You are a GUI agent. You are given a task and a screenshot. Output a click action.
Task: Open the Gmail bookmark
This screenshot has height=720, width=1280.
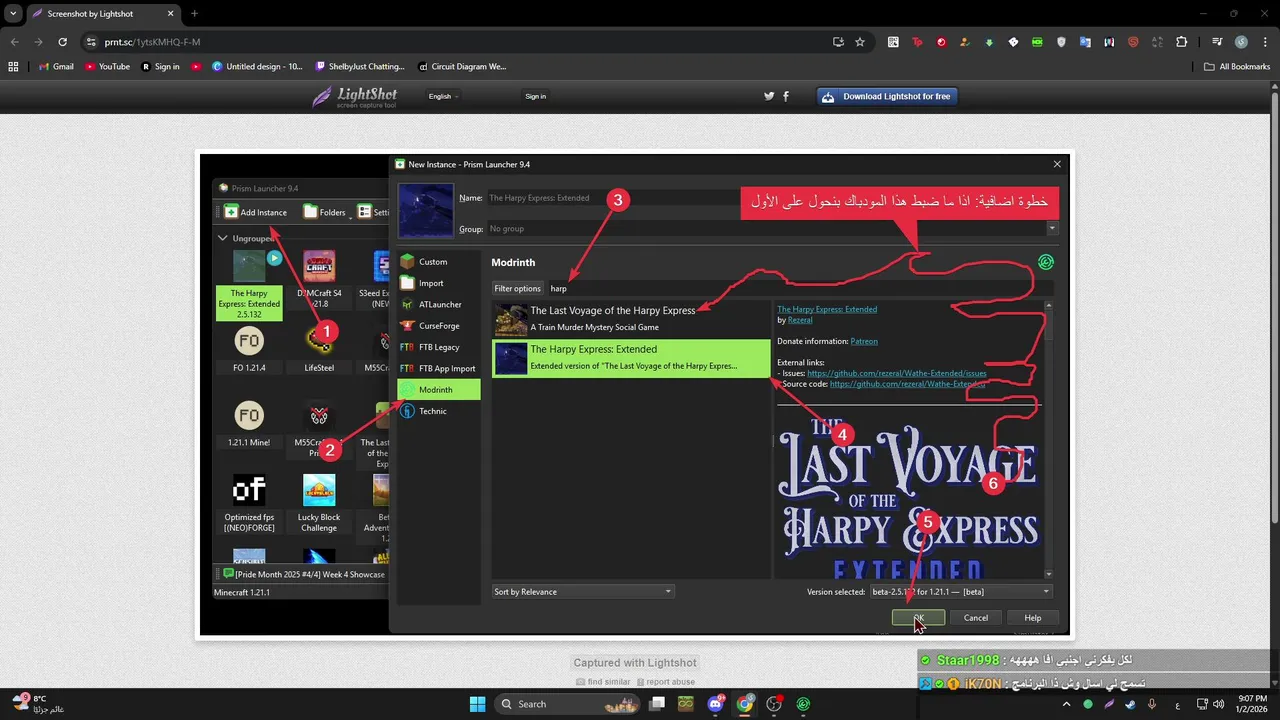[55, 67]
